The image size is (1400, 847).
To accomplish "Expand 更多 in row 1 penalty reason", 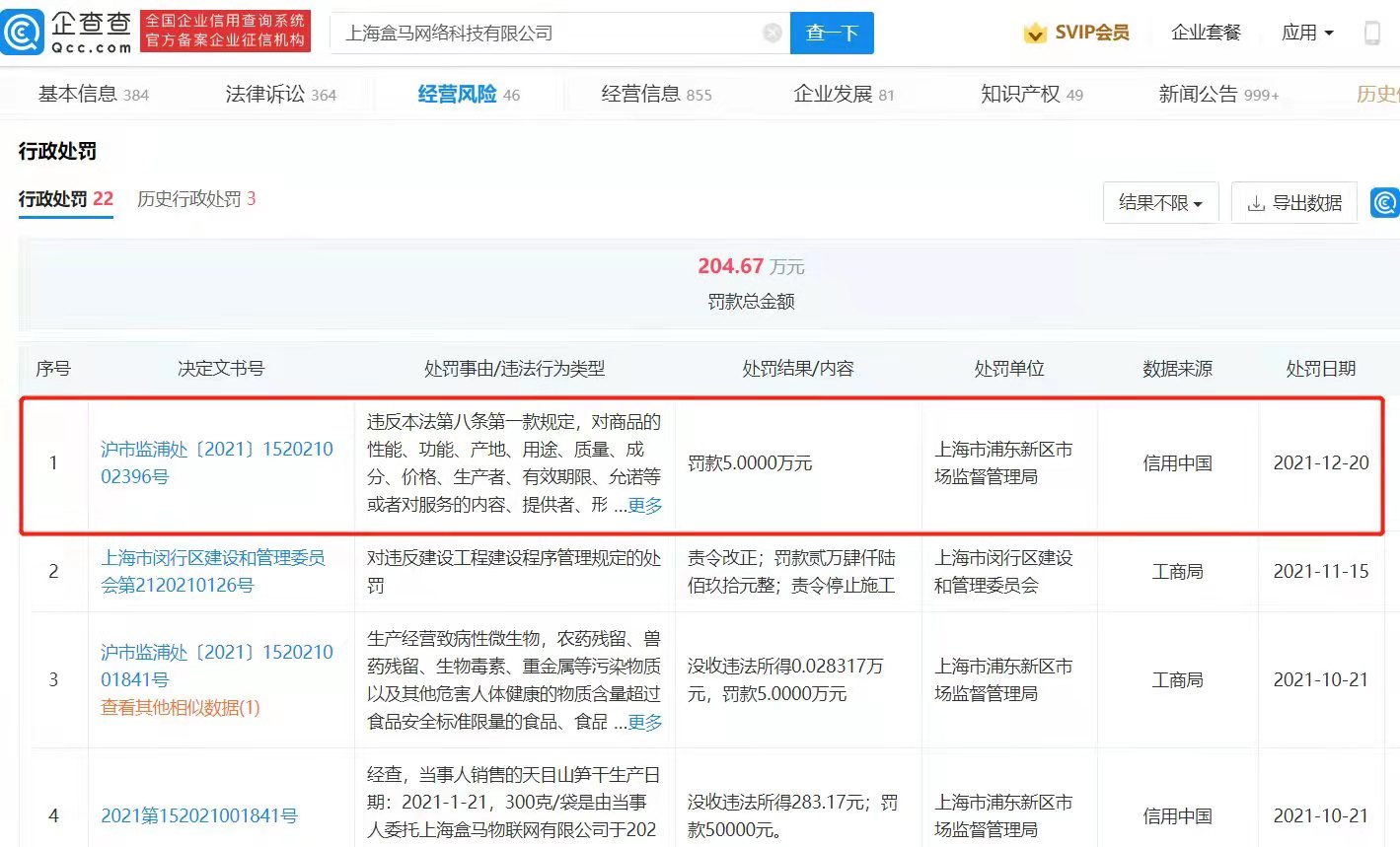I will [x=645, y=505].
